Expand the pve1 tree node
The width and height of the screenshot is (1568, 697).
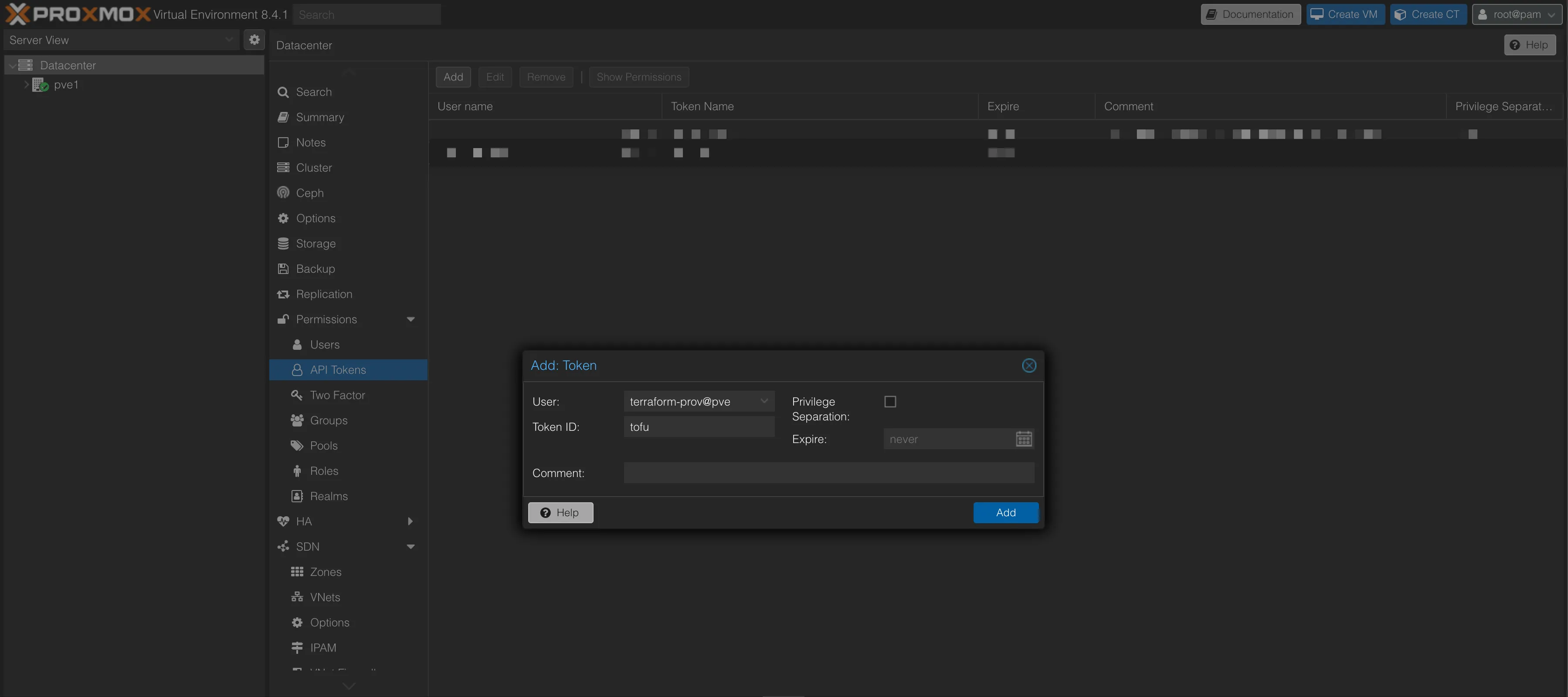pyautogui.click(x=26, y=85)
